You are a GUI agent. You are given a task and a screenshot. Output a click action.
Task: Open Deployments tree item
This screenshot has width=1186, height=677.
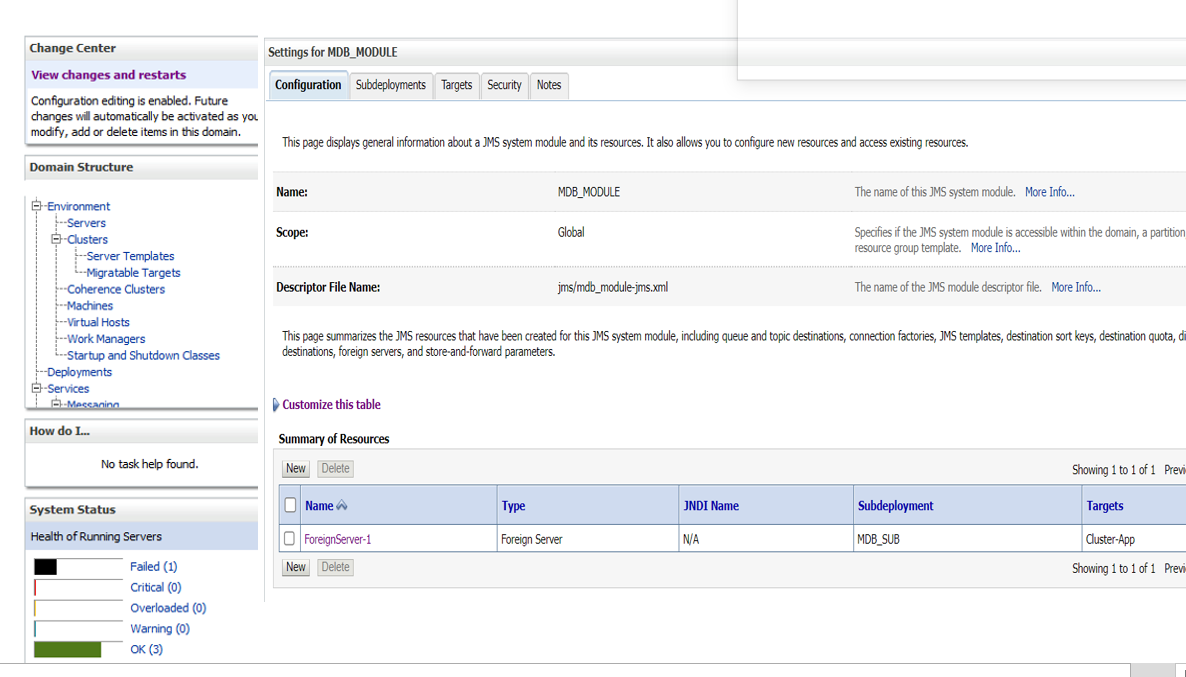coord(79,372)
